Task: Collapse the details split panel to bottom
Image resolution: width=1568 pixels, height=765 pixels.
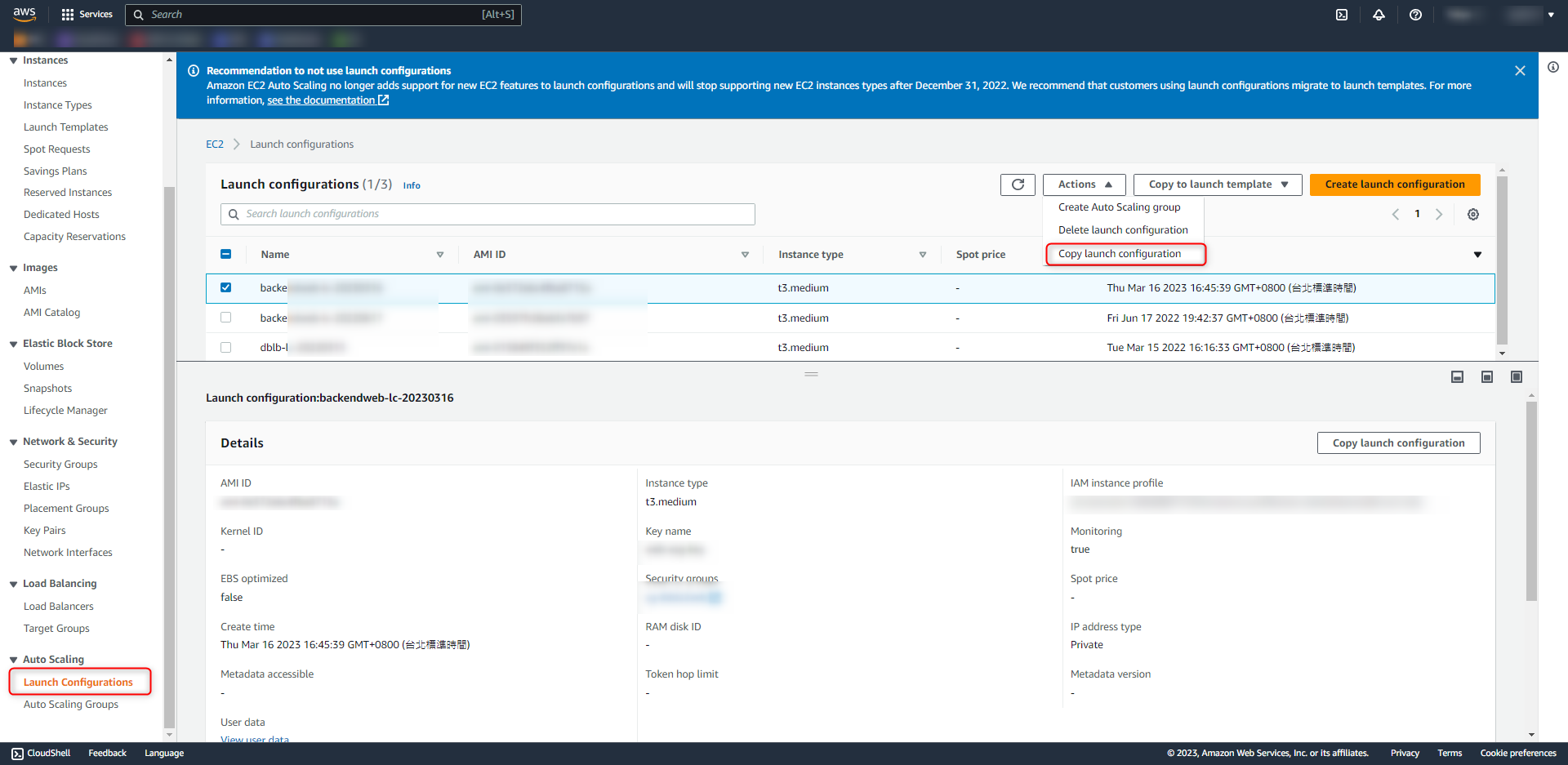Action: [x=1457, y=376]
